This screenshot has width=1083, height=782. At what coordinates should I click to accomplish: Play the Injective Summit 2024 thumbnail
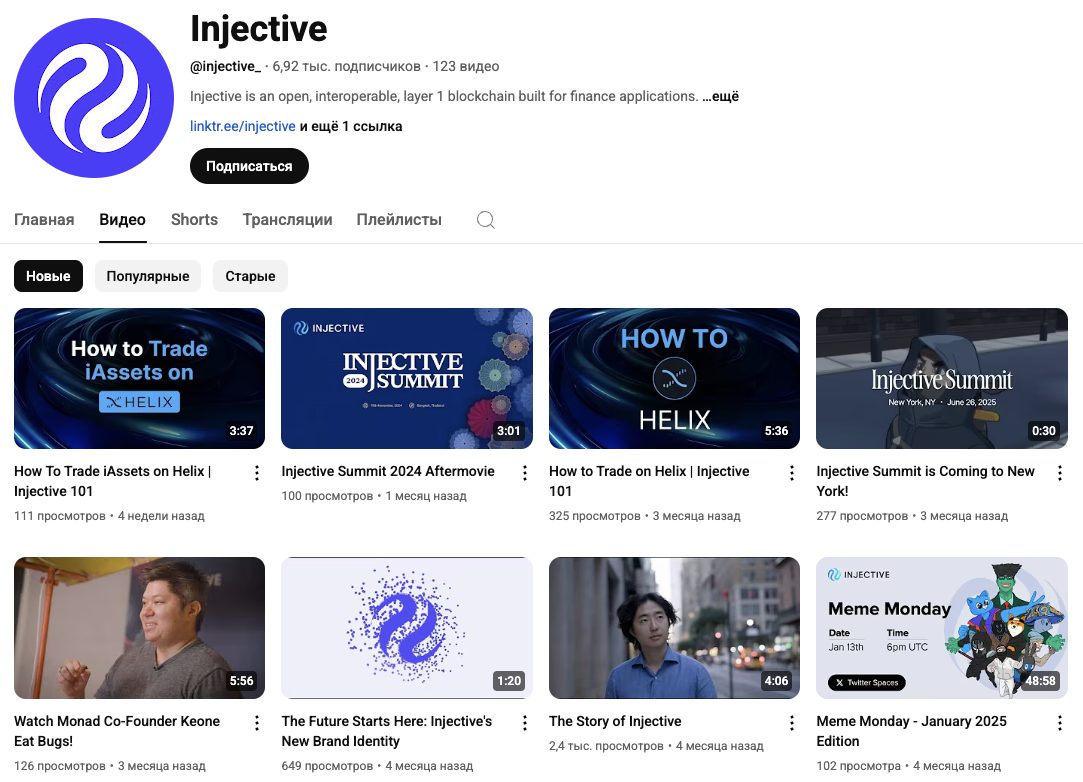pyautogui.click(x=407, y=379)
